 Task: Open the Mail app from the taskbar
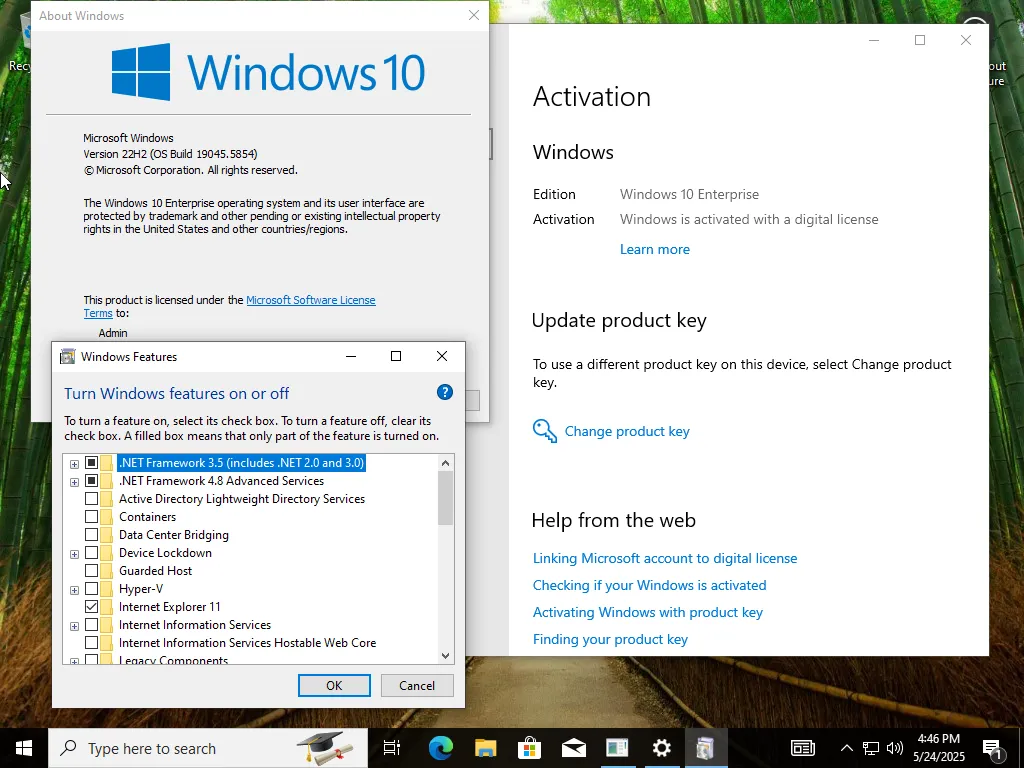(573, 748)
